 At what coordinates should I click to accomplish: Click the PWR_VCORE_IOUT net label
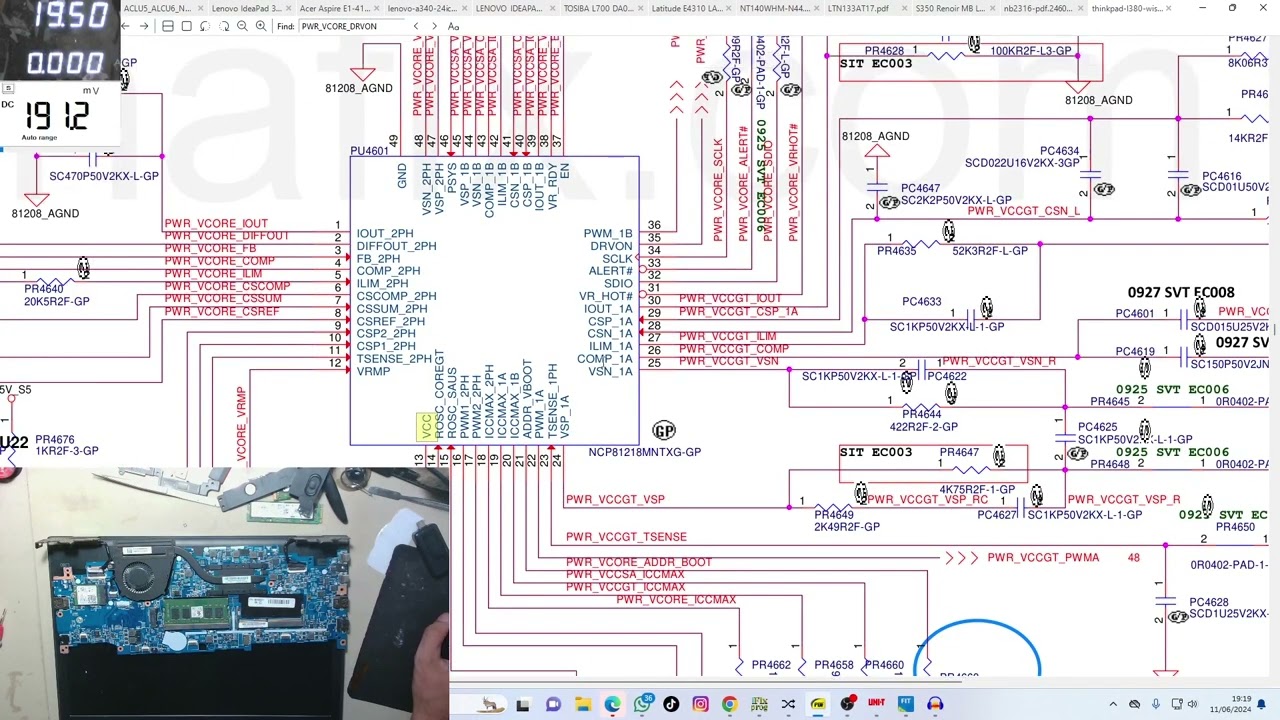216,223
